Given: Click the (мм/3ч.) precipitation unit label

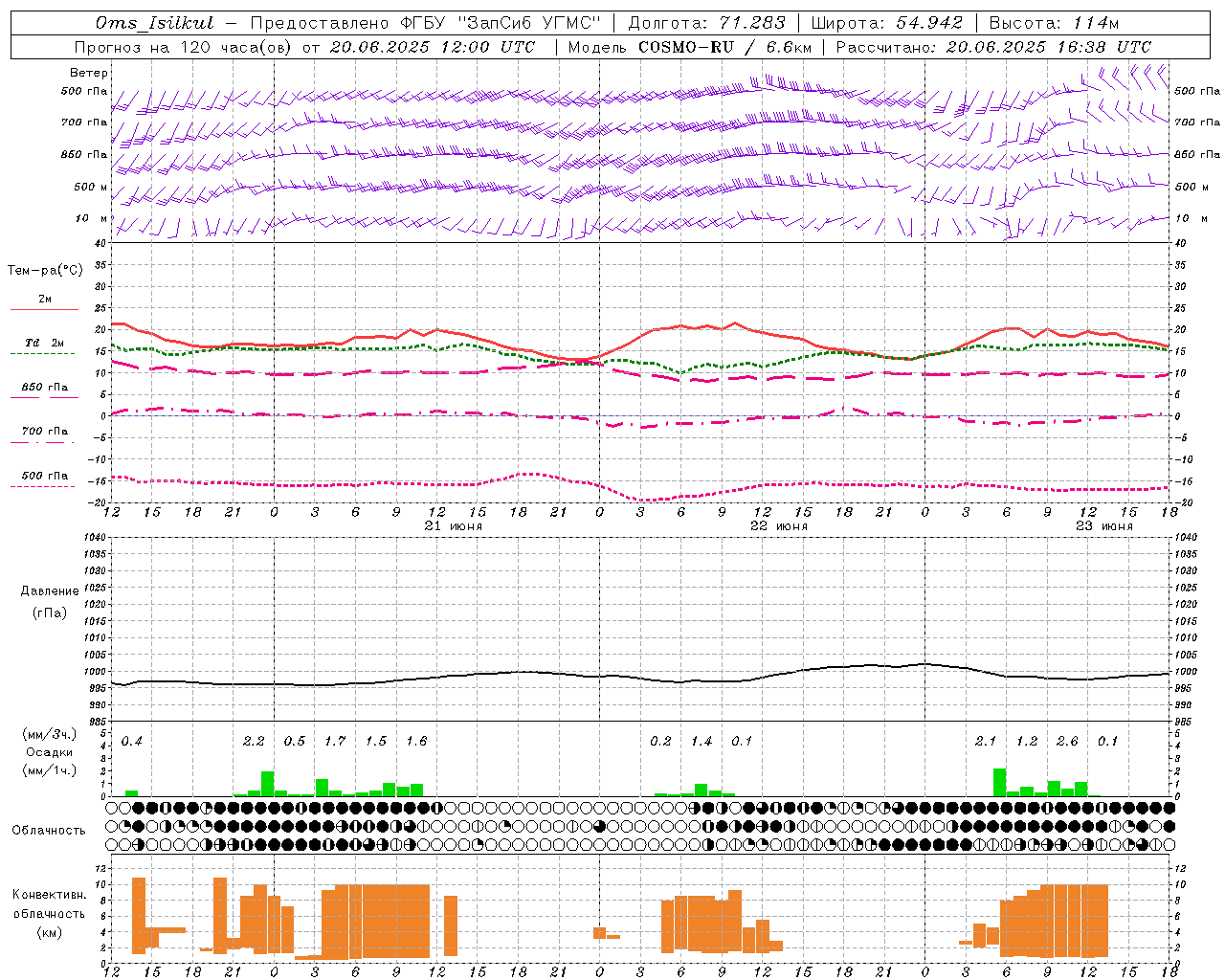Looking at the screenshot, I should [50, 734].
